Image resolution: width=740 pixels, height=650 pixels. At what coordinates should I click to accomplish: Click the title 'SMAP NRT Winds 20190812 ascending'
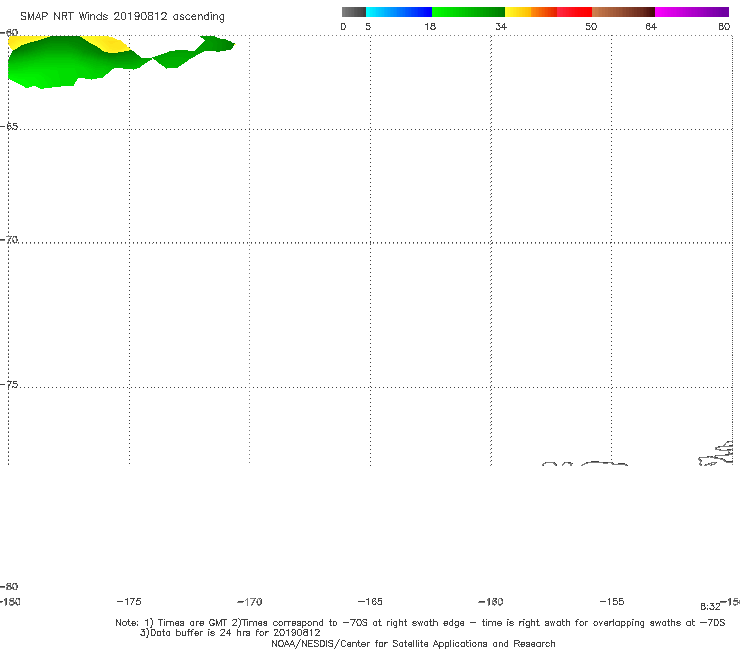[x=122, y=17]
